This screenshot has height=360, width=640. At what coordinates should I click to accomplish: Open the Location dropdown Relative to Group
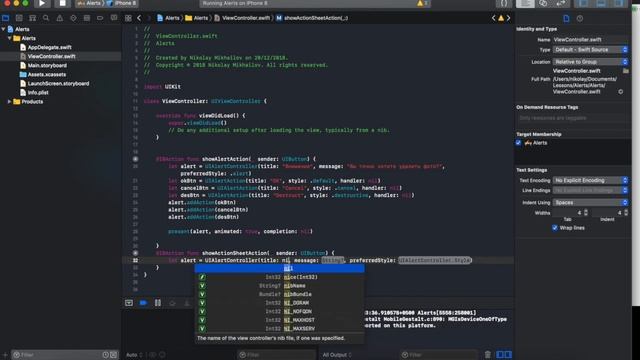pyautogui.click(x=591, y=62)
